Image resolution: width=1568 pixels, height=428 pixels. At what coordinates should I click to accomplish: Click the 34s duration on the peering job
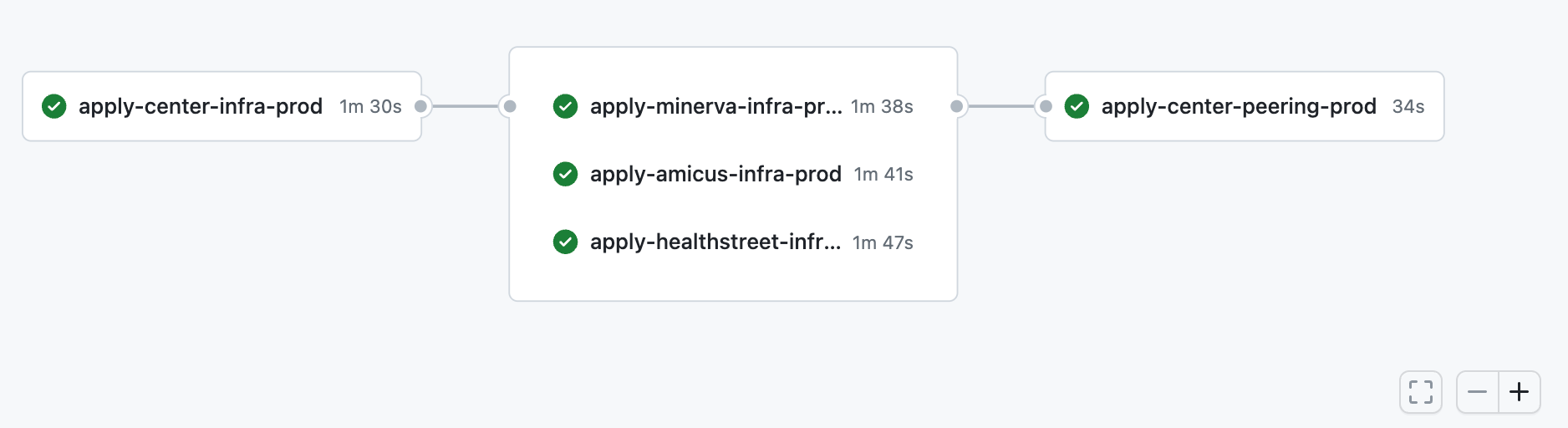pyautogui.click(x=1408, y=106)
